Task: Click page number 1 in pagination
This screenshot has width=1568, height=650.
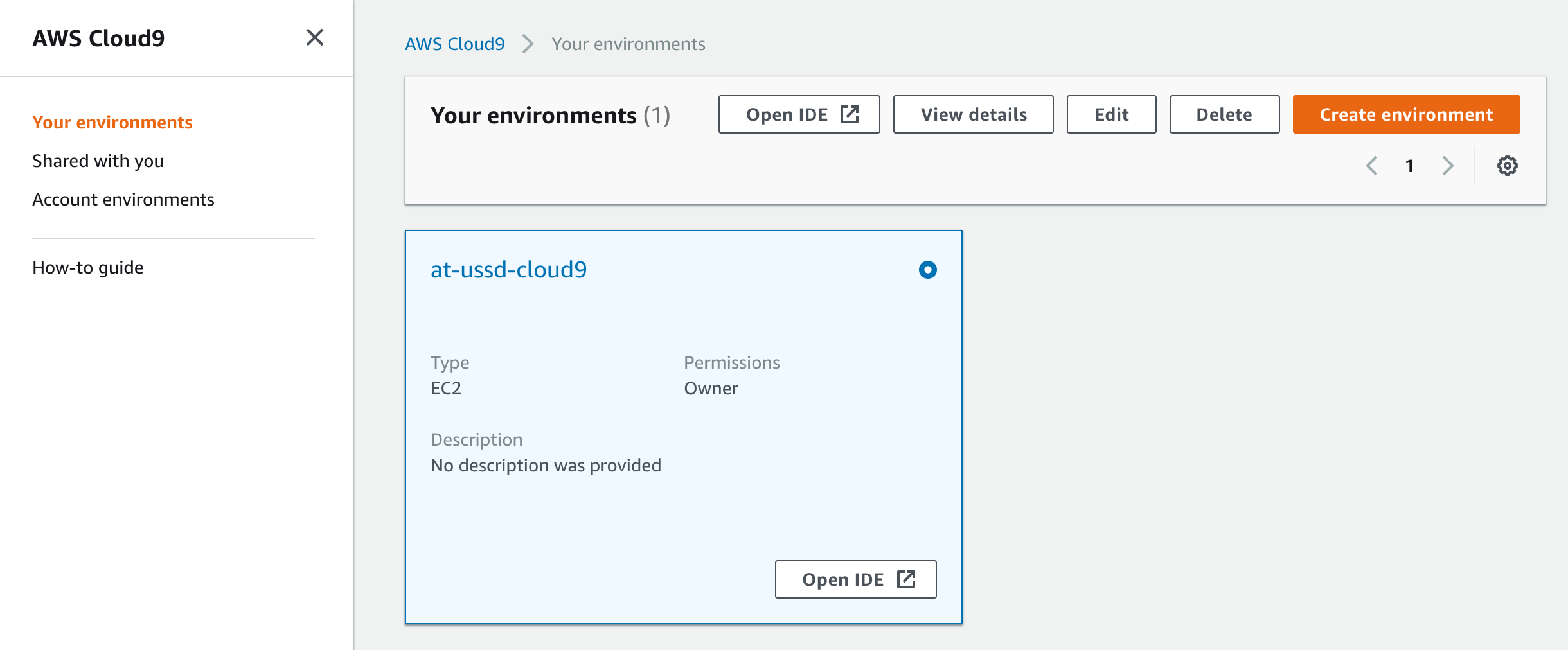Action: pos(1409,166)
